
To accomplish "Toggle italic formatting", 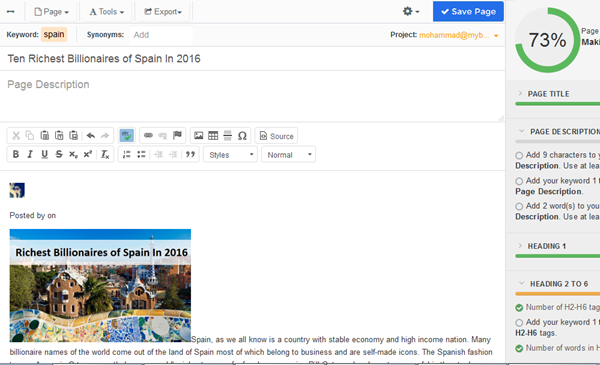I will coord(30,154).
